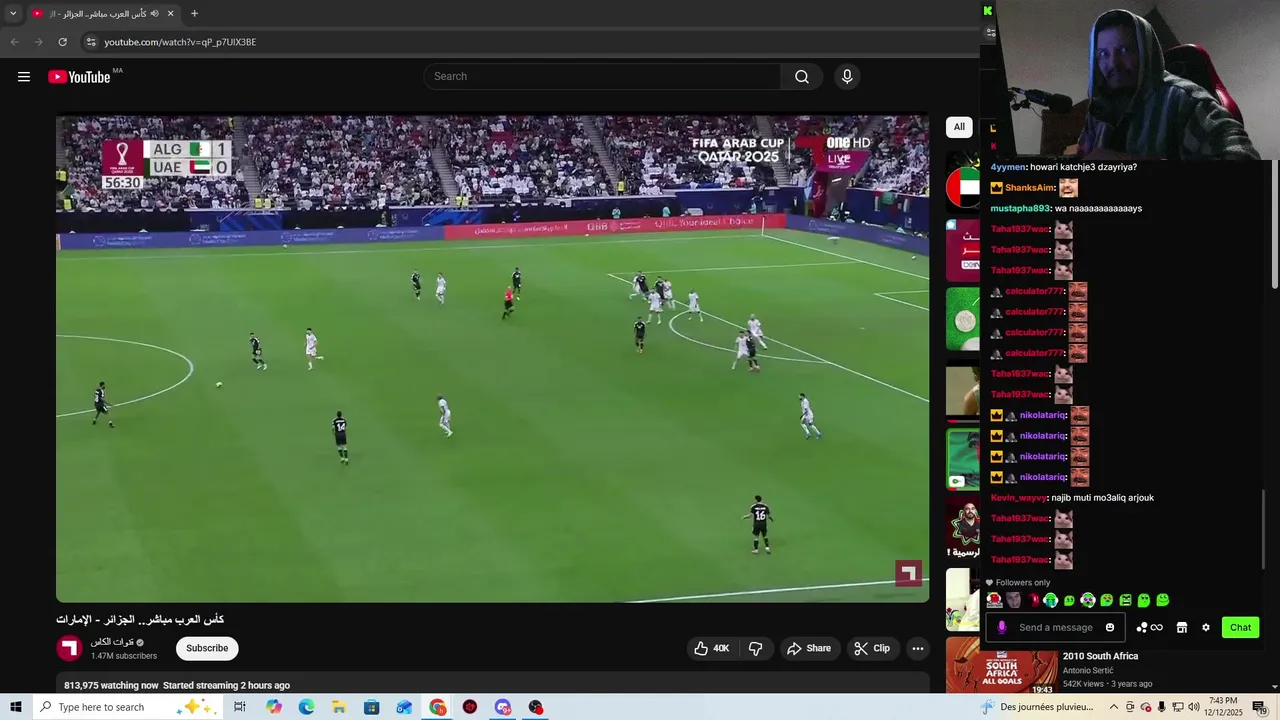Open File Explorer from the taskbar
Screen dimensions: 1280x720
339,707
